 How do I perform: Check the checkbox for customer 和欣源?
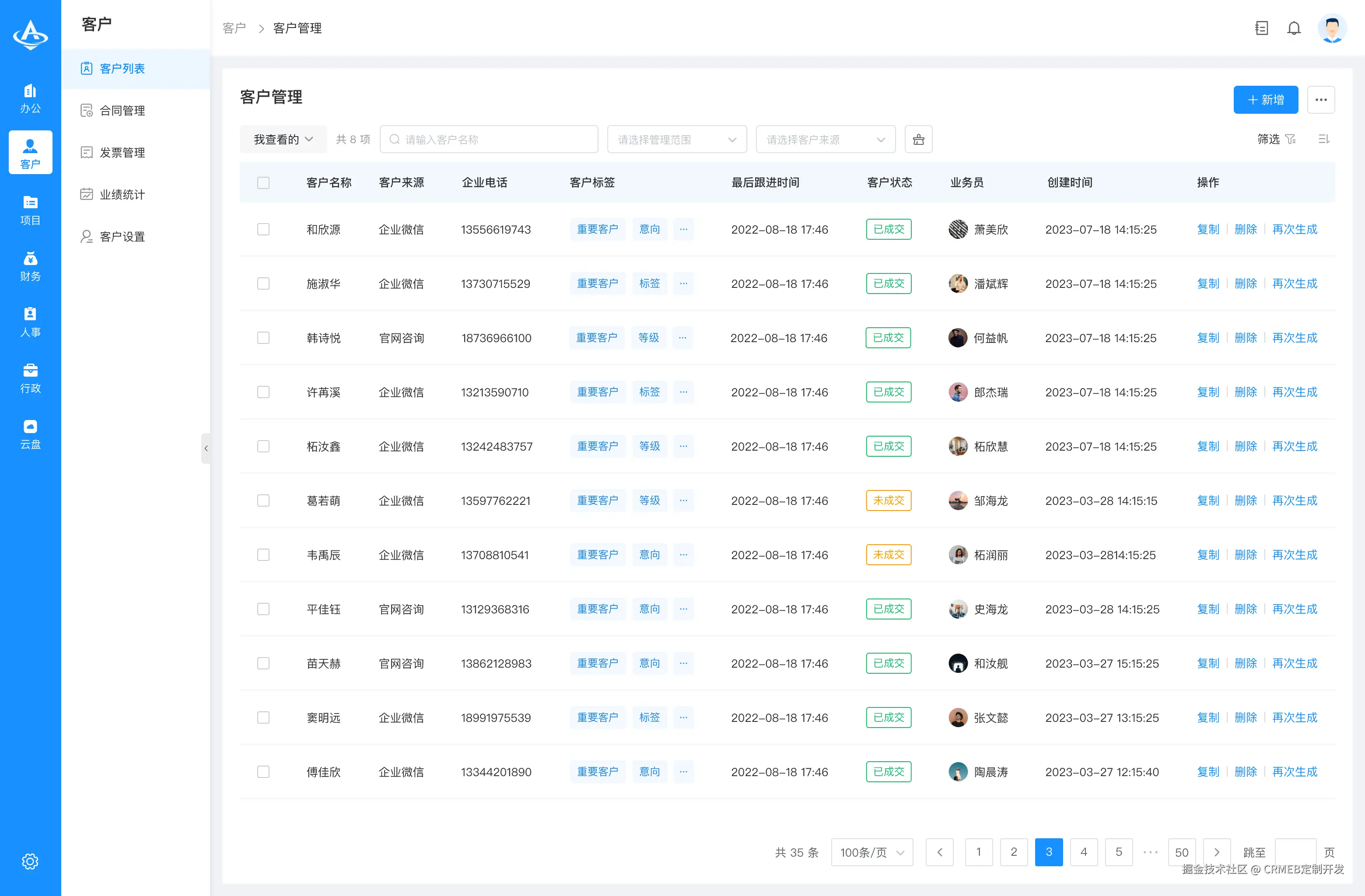point(263,229)
